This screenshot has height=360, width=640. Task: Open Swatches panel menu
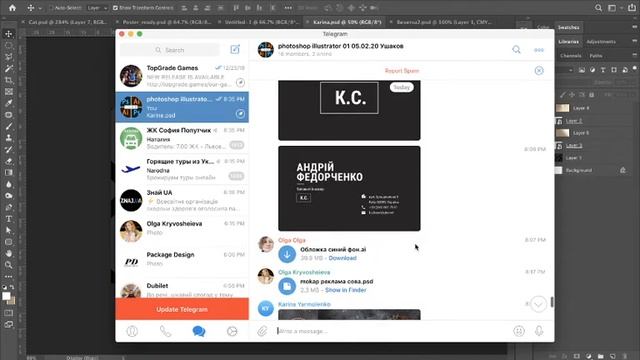[634, 27]
